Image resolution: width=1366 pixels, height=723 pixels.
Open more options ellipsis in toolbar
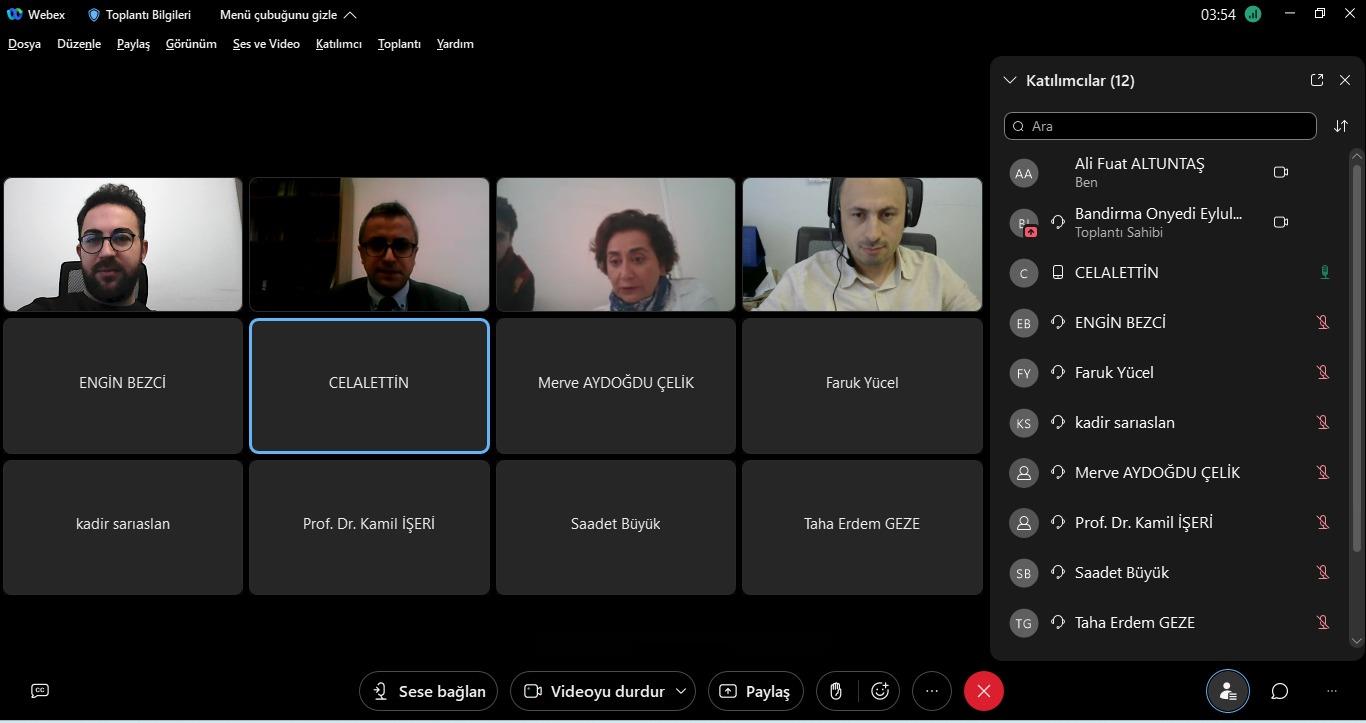coord(932,691)
